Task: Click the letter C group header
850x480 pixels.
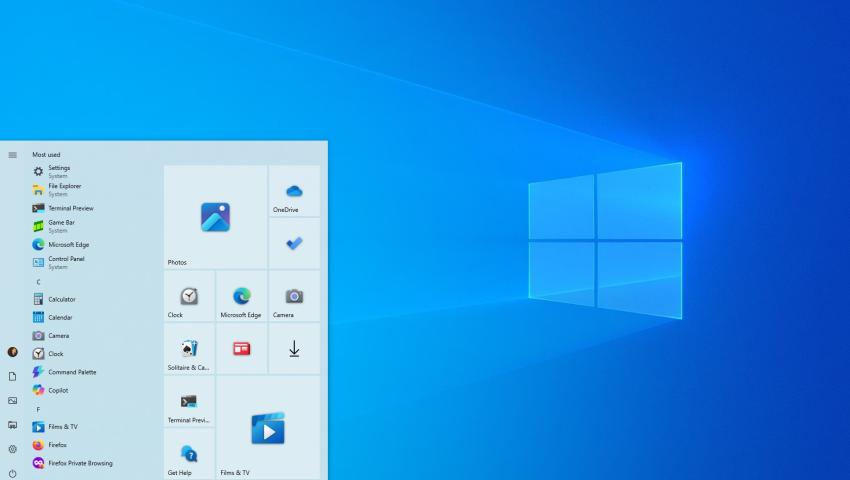Action: (x=38, y=282)
